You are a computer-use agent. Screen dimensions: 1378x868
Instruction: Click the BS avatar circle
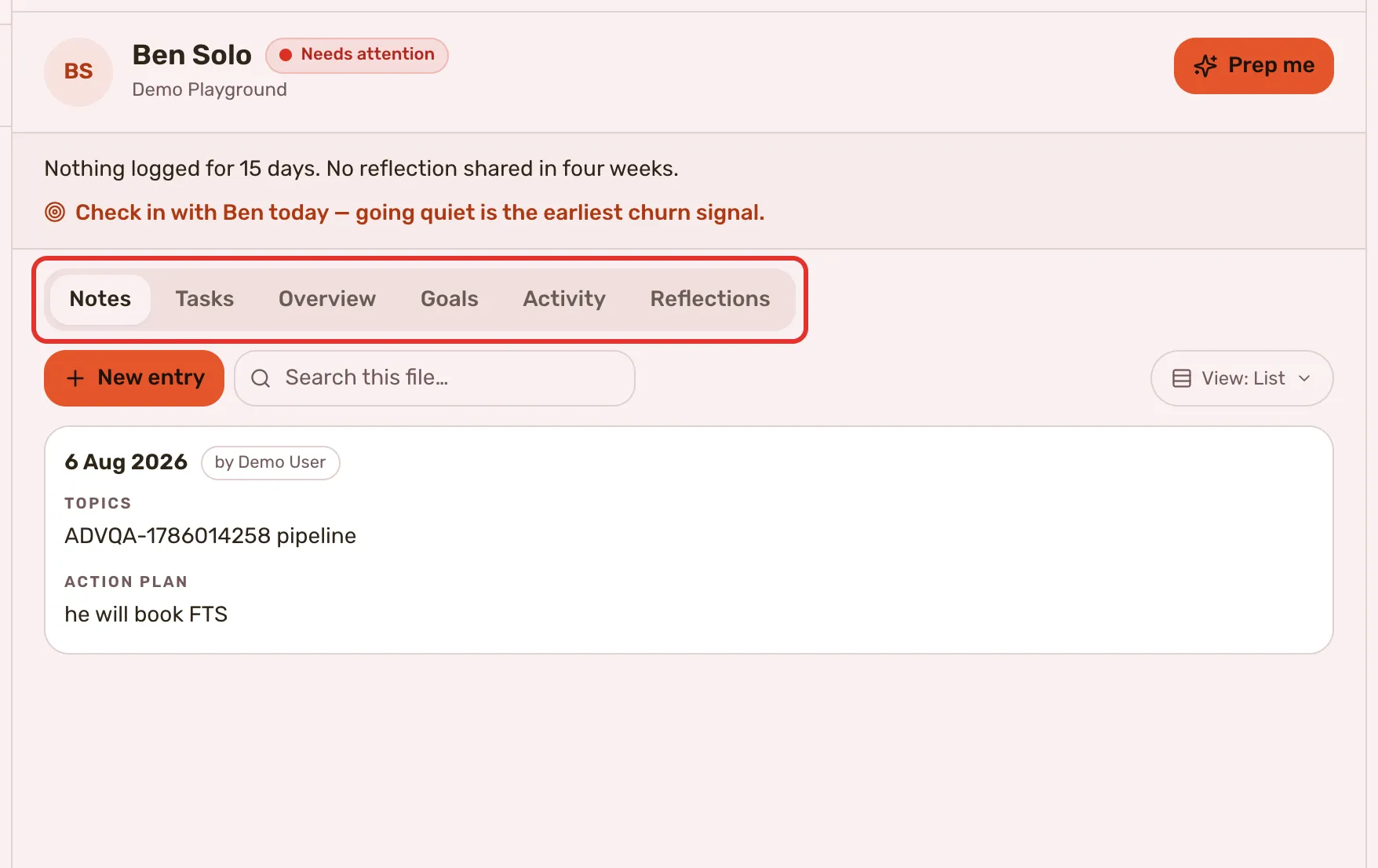click(x=78, y=71)
